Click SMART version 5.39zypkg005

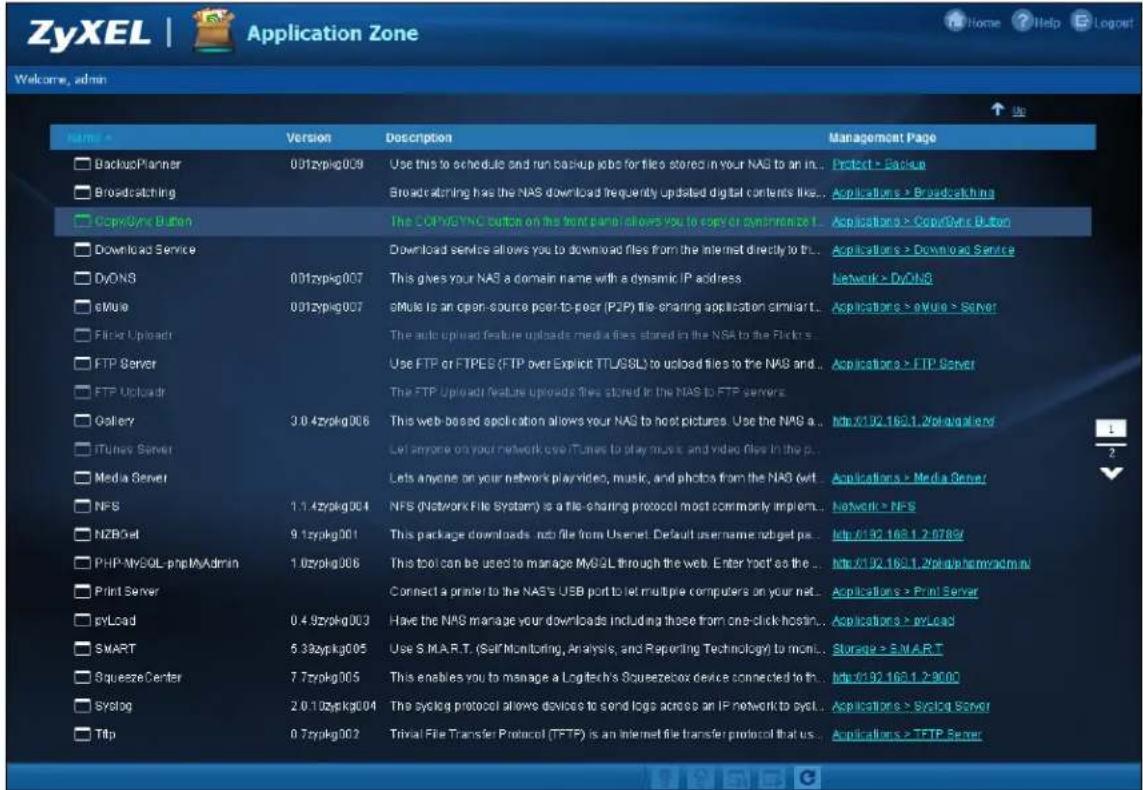pos(328,648)
